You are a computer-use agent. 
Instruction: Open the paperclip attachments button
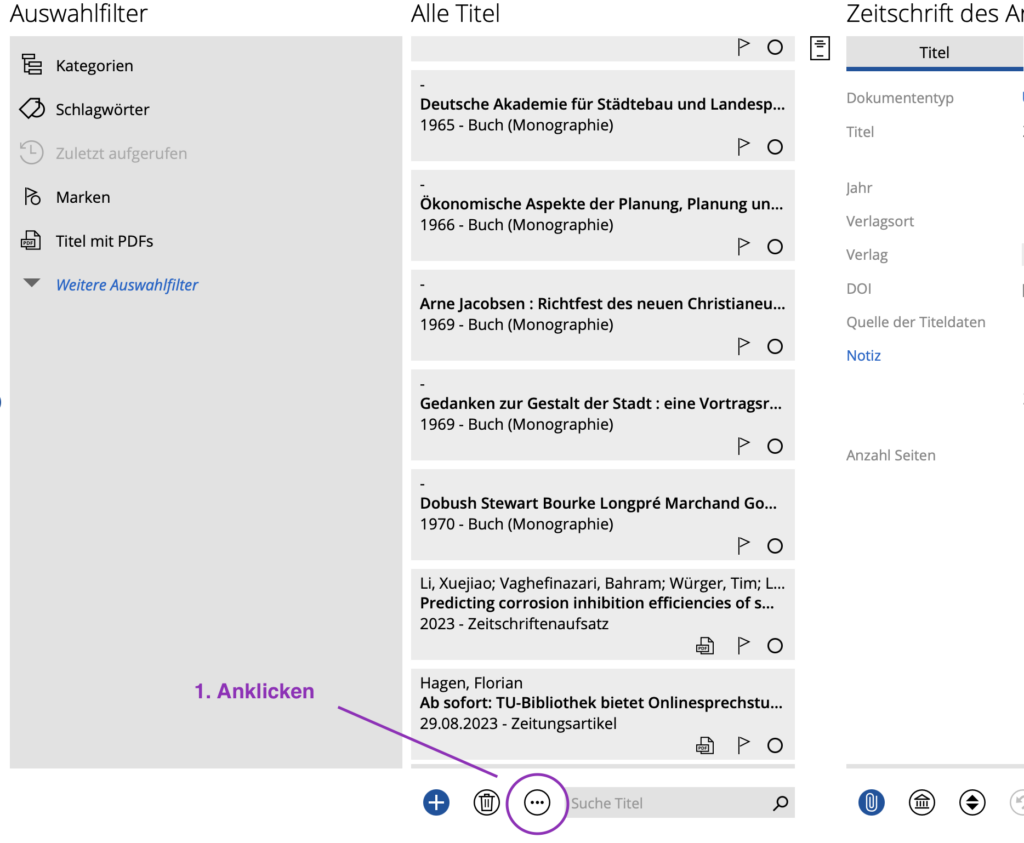pyautogui.click(x=871, y=803)
